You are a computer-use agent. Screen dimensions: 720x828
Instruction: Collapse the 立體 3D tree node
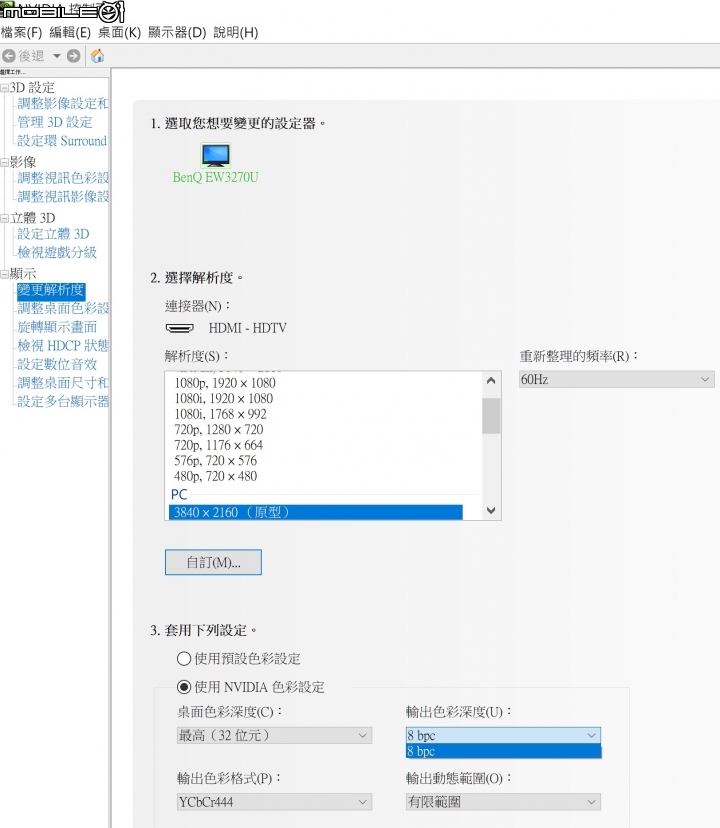4,218
